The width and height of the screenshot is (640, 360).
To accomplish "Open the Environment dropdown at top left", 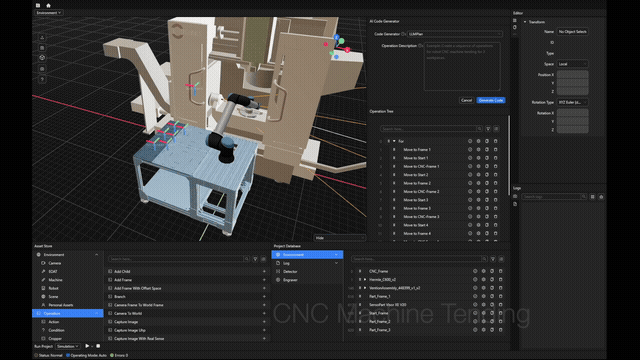I will pyautogui.click(x=49, y=13).
